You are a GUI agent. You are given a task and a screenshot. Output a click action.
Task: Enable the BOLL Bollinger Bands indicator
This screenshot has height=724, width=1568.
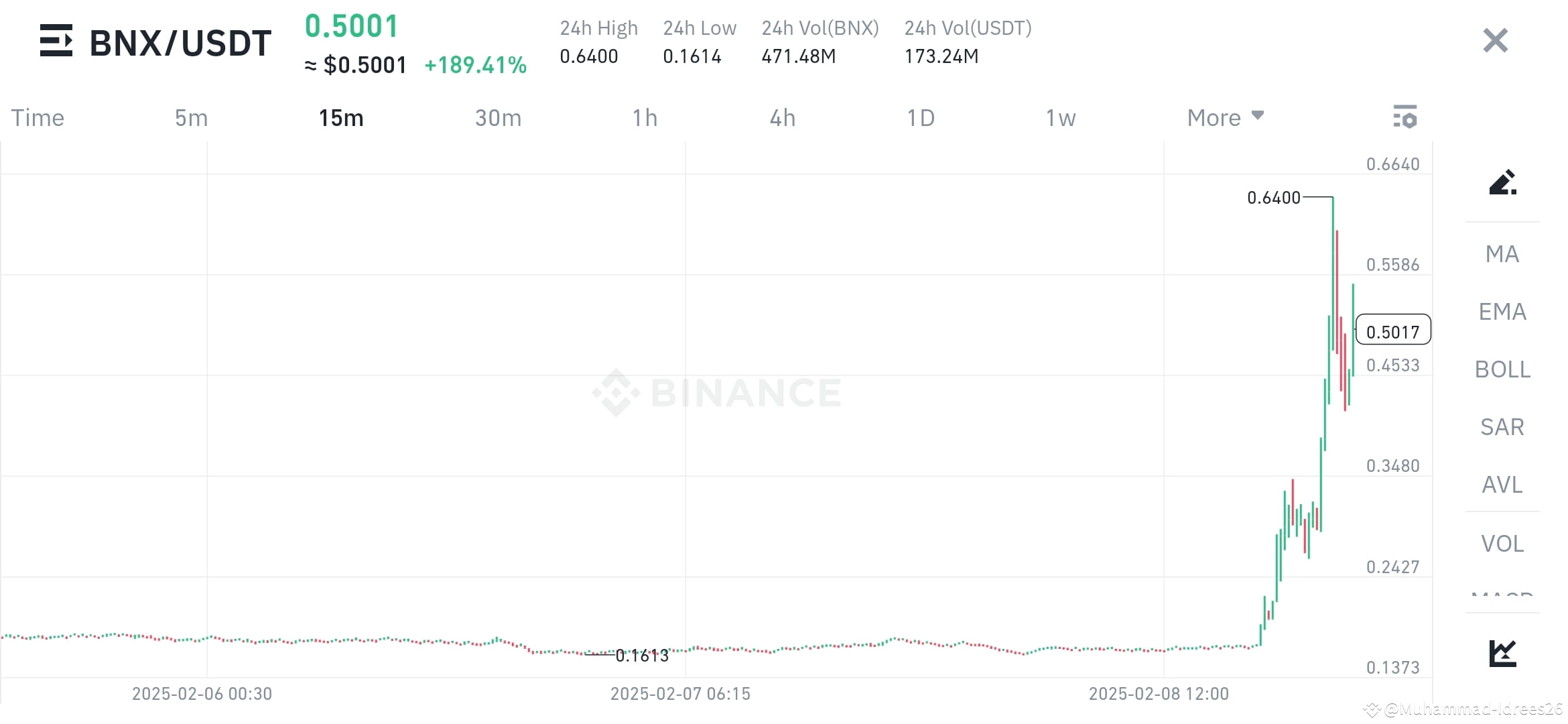1503,369
